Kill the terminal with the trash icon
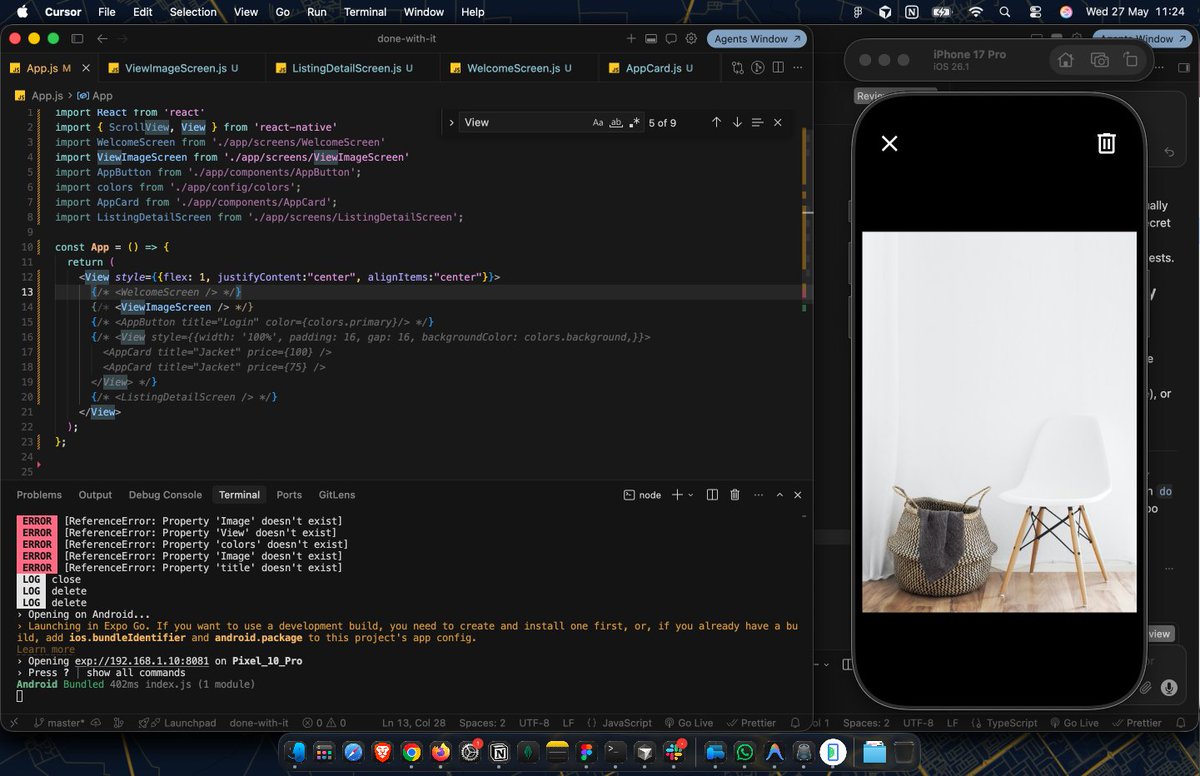 point(735,495)
